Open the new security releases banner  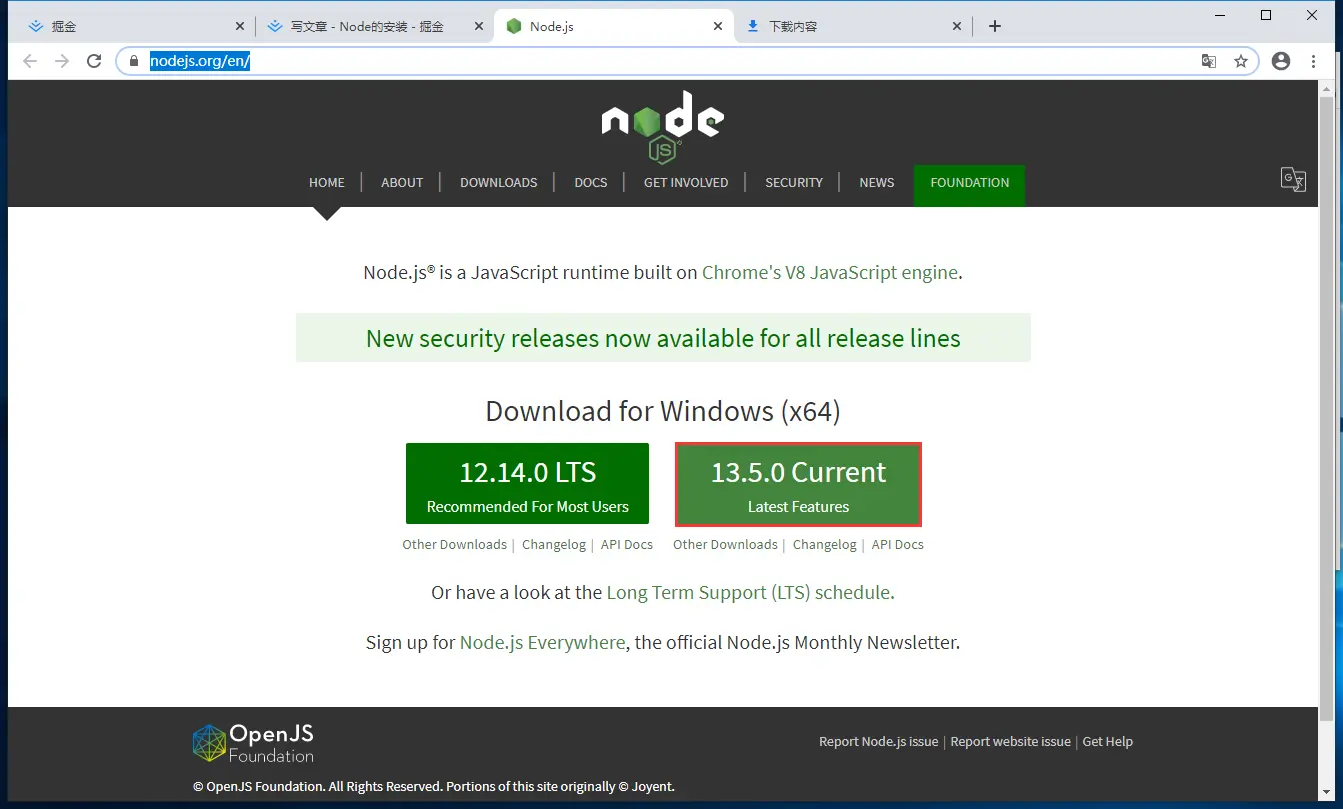point(663,338)
